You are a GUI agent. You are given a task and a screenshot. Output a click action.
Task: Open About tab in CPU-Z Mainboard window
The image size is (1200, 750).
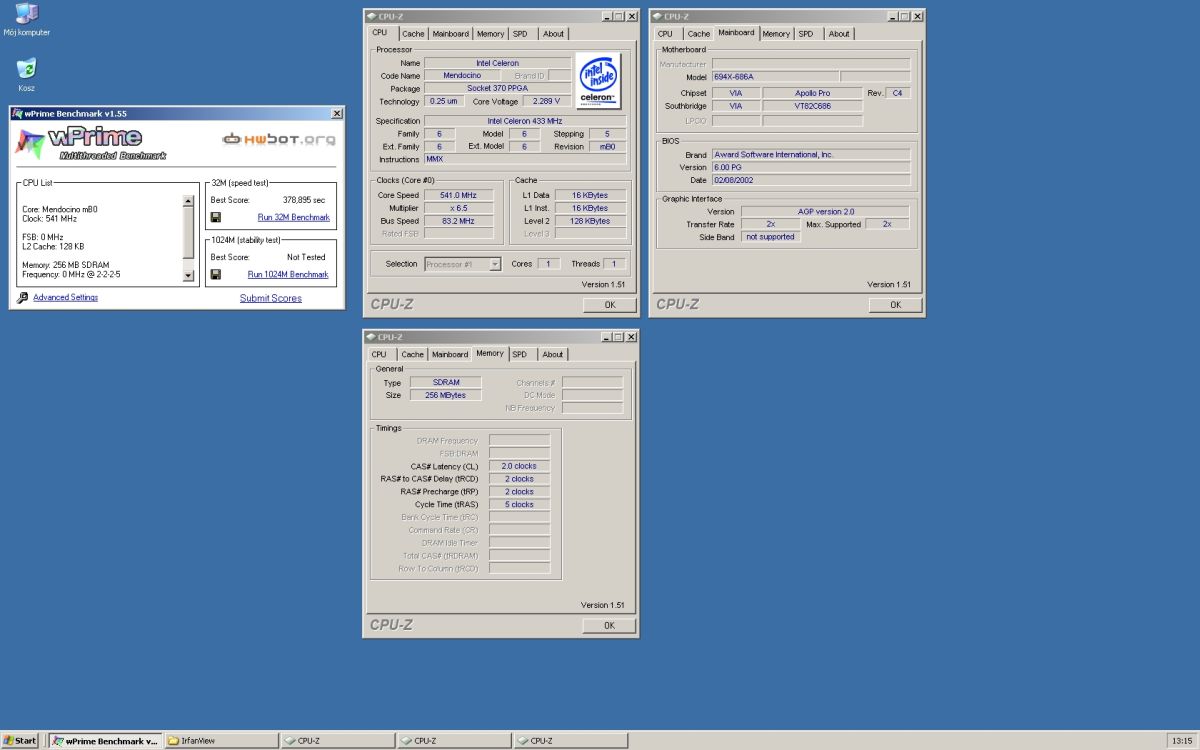(x=839, y=34)
